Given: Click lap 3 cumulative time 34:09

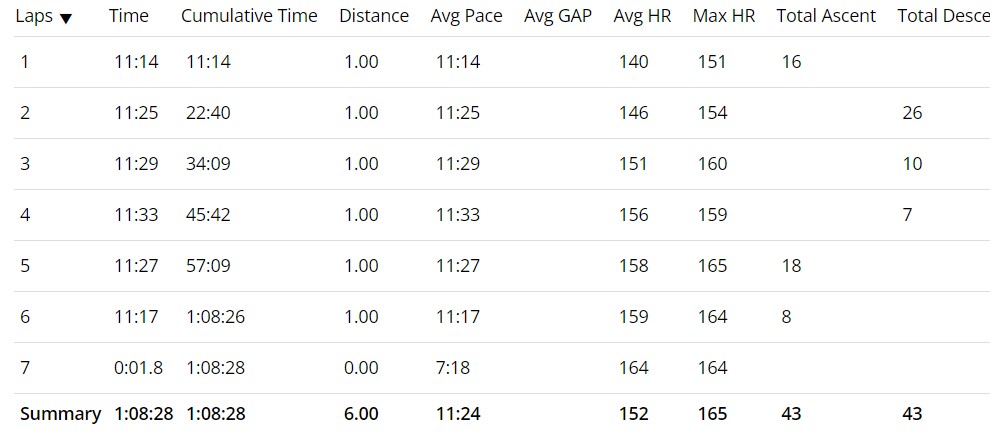Looking at the screenshot, I should 208,164.
